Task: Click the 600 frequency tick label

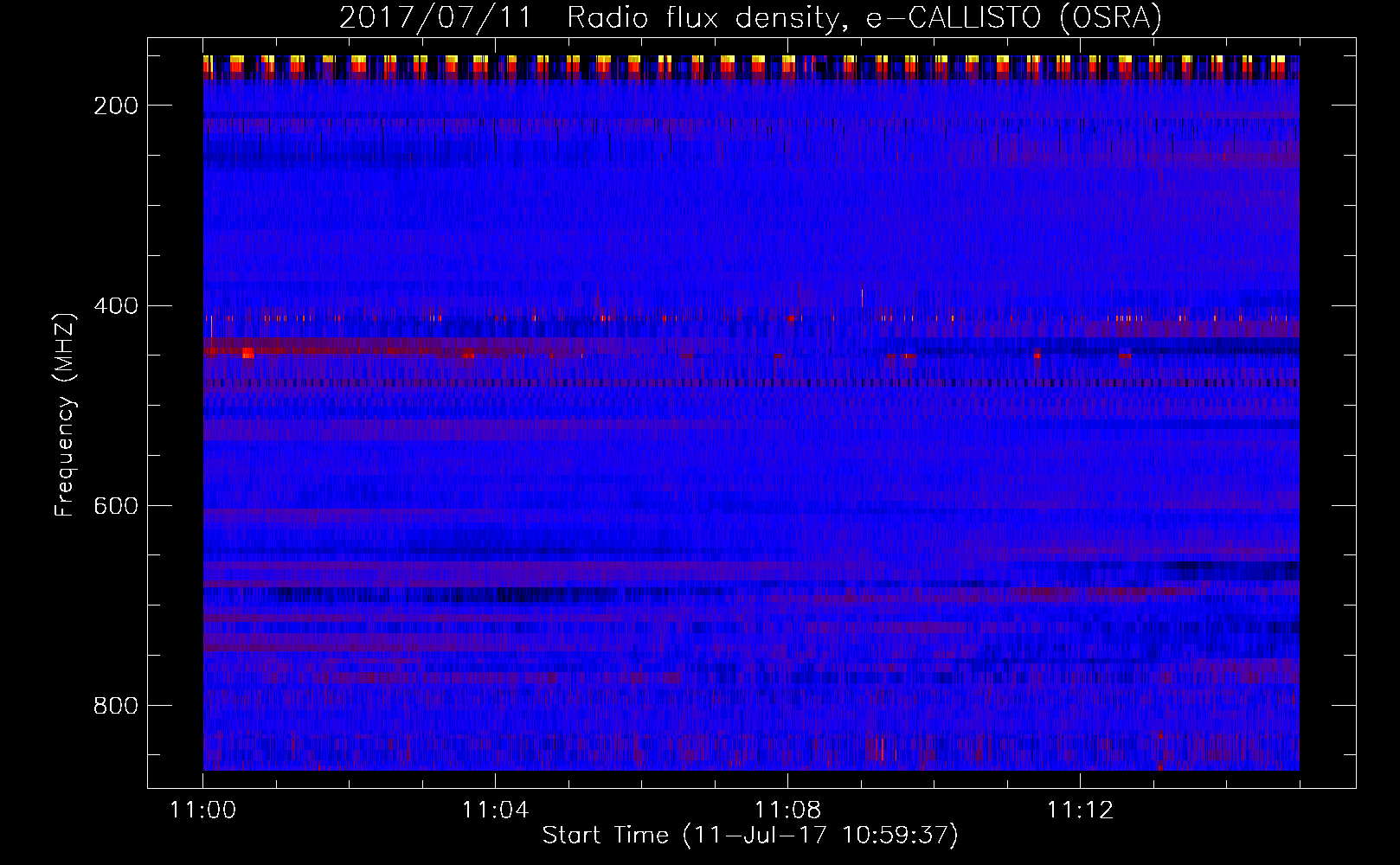Action: (x=116, y=506)
